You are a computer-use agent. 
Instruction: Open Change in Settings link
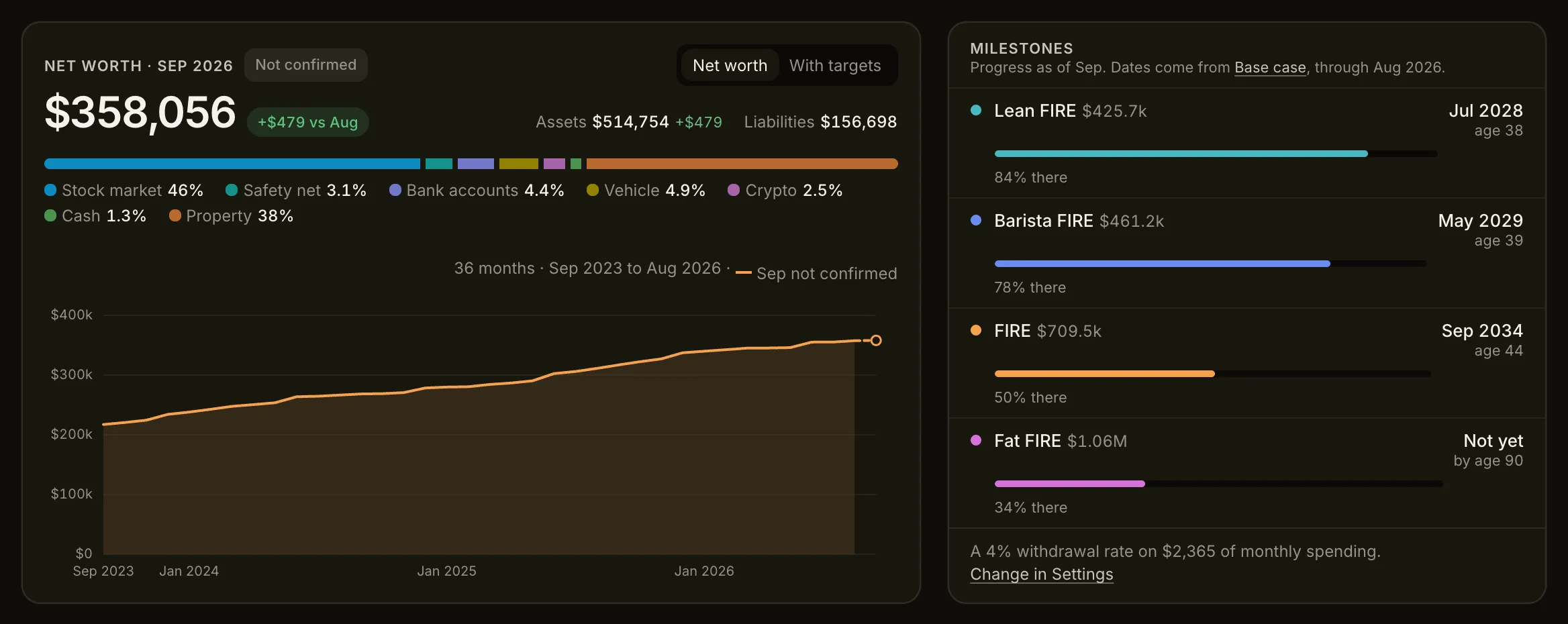tap(1042, 574)
